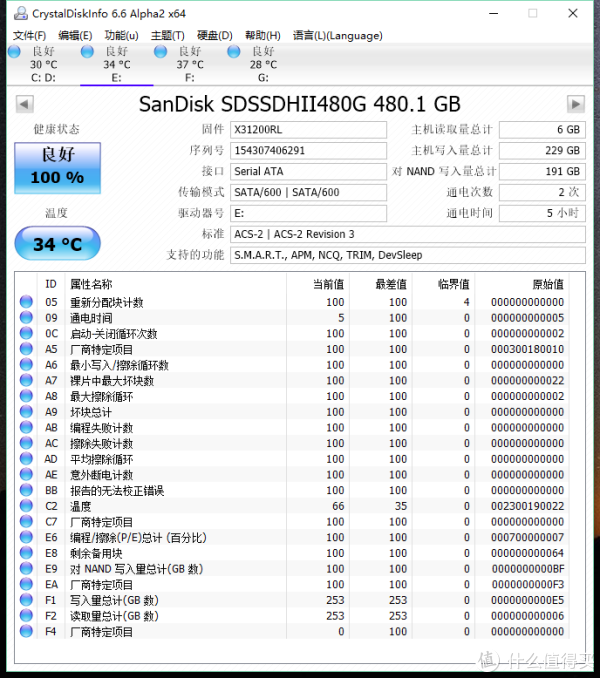600x678 pixels.
Task: Go to previous disk with left arrow
Action: point(25,104)
